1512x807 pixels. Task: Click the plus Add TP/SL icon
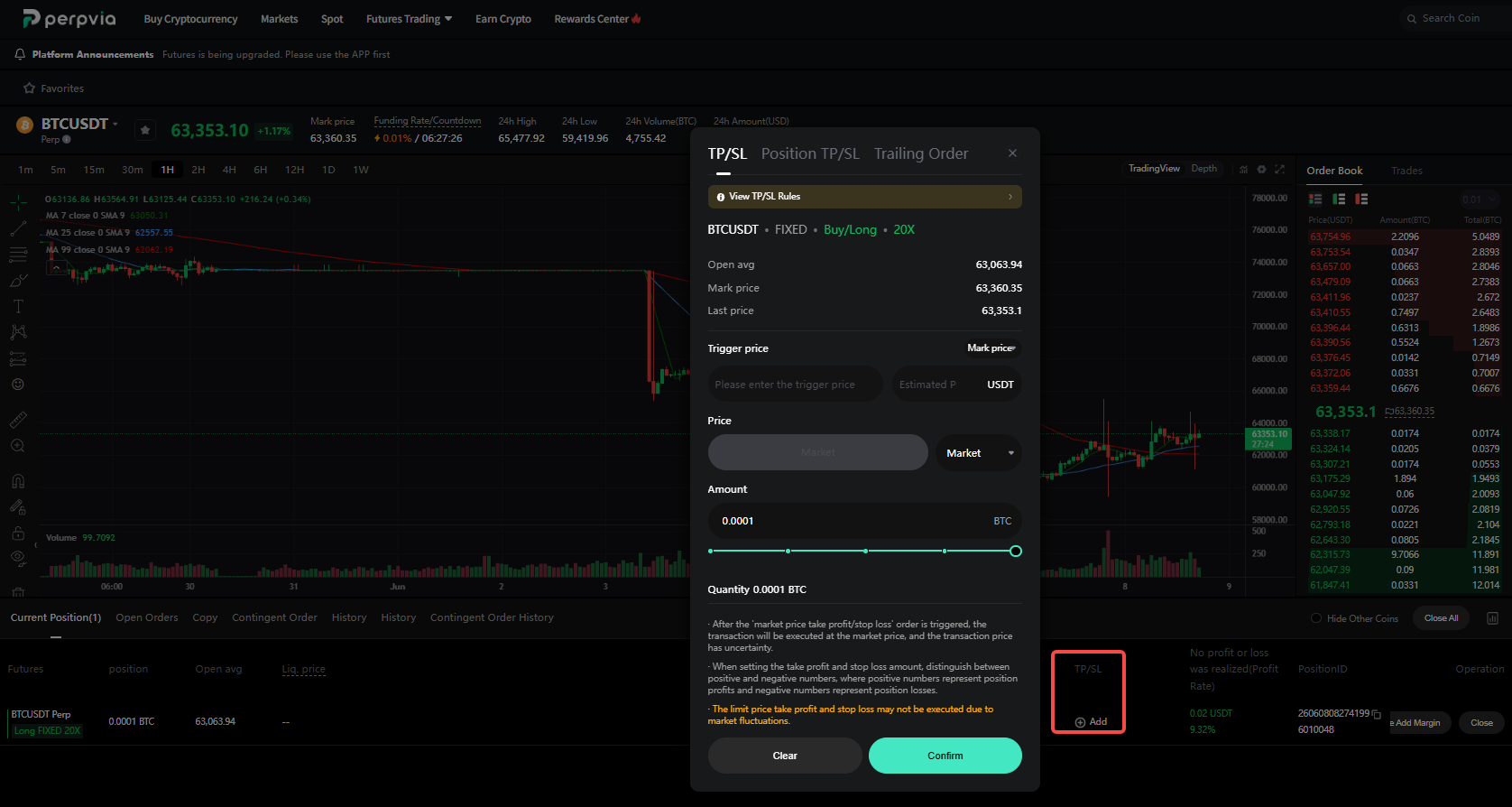click(1080, 722)
